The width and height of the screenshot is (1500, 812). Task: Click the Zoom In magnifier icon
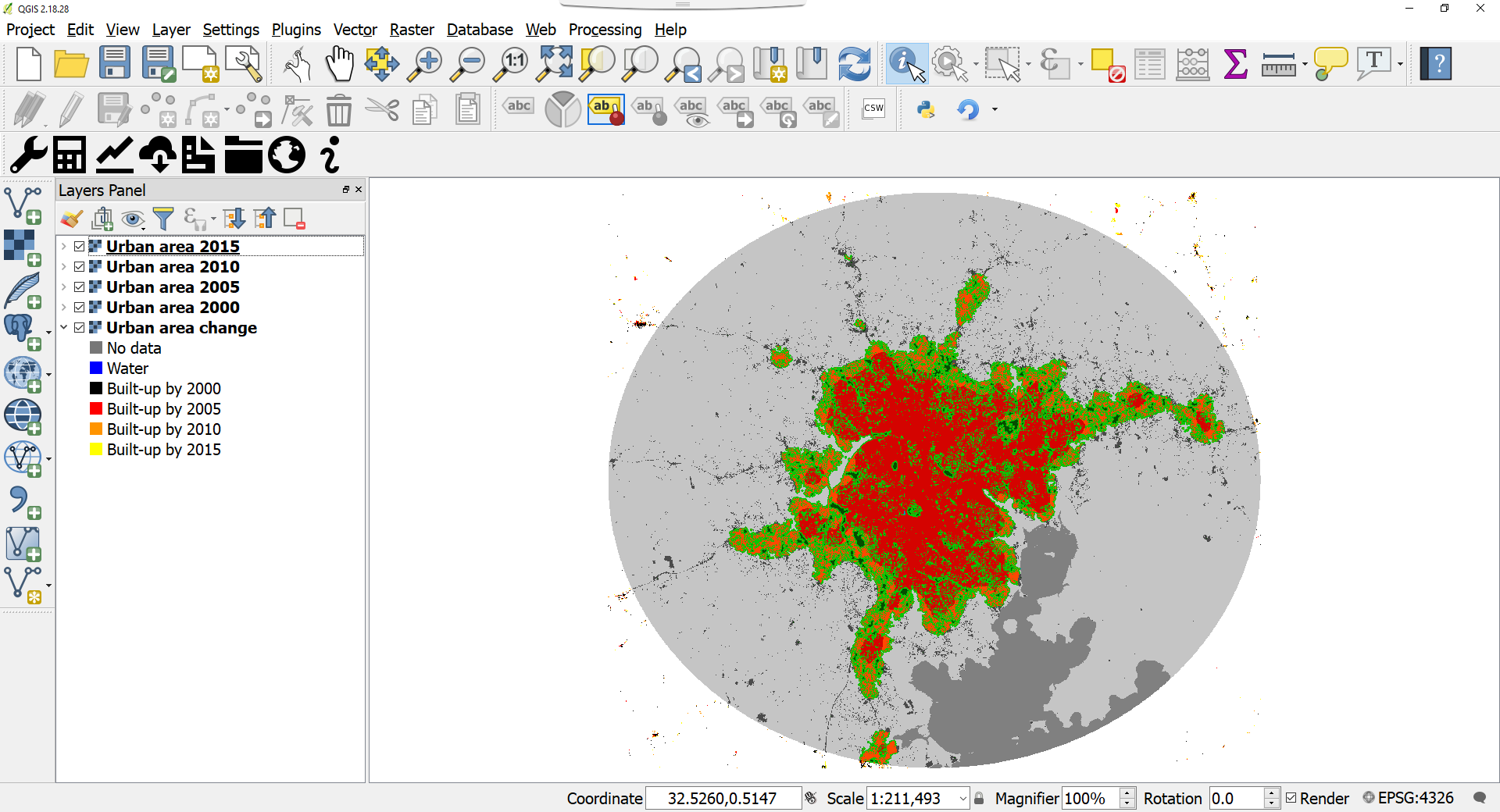point(425,64)
